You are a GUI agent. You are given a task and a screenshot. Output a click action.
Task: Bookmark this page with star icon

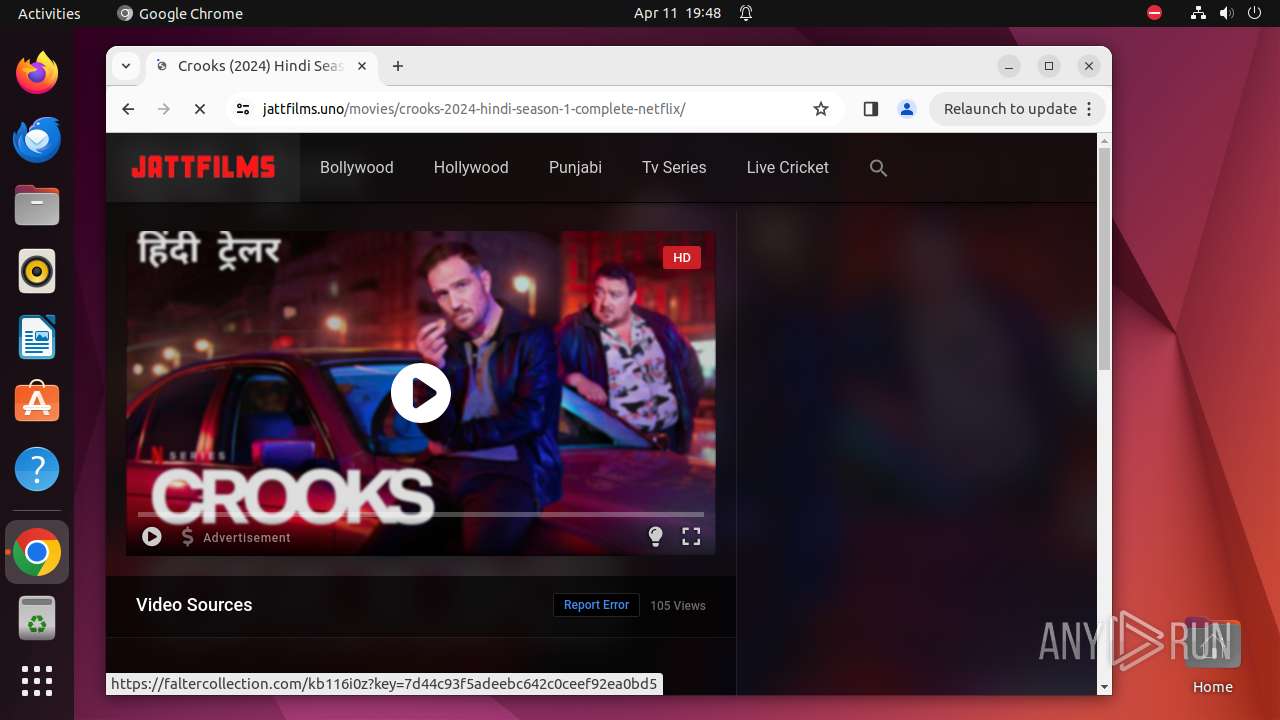coord(821,109)
